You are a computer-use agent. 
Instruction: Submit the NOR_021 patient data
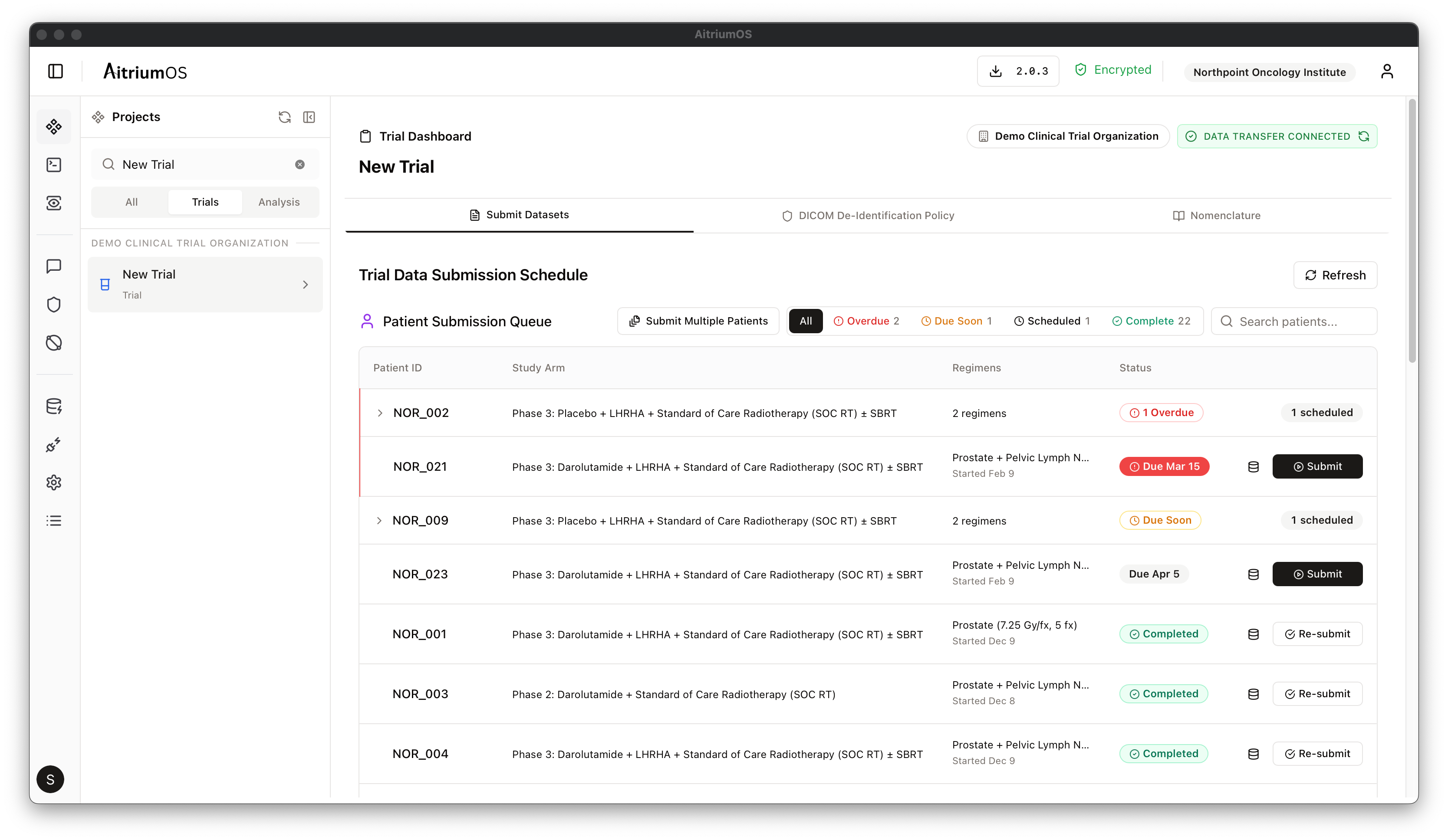coord(1317,466)
